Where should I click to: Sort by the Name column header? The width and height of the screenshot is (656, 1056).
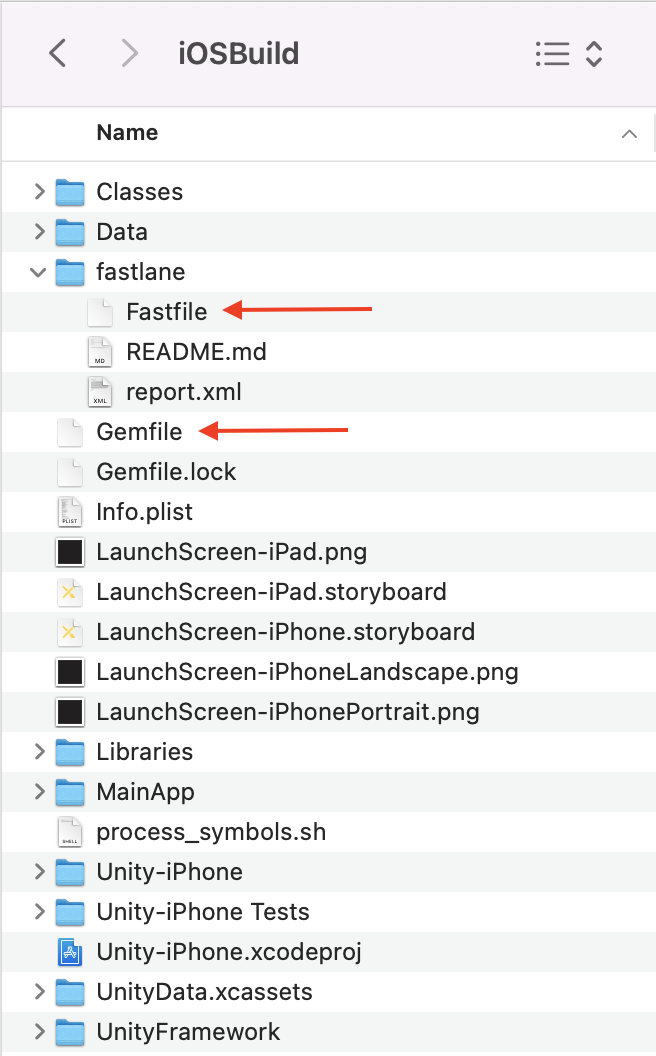click(x=127, y=133)
